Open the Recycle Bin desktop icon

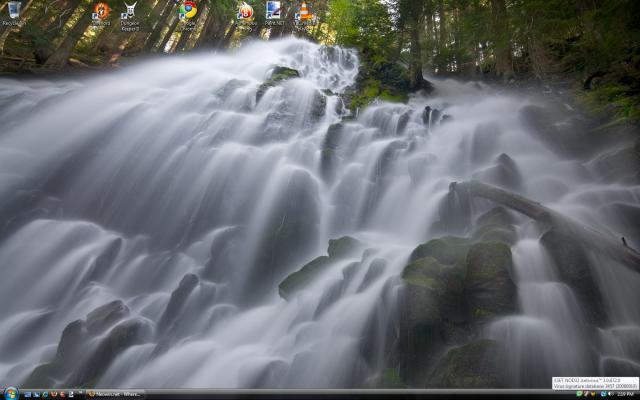pos(14,14)
